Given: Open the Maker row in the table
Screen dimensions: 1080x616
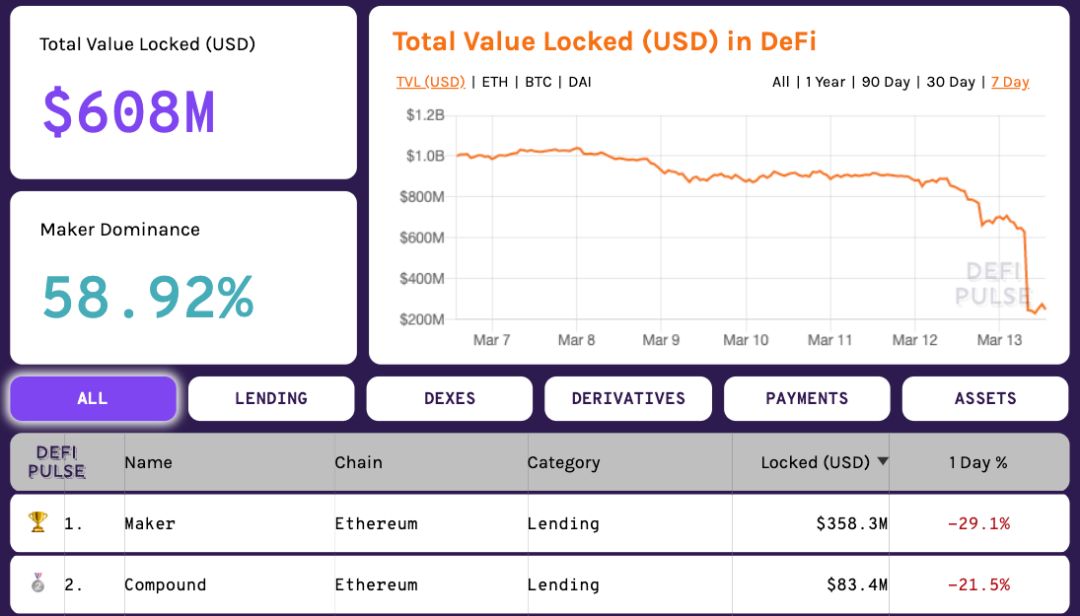Looking at the screenshot, I should pyautogui.click(x=150, y=523).
